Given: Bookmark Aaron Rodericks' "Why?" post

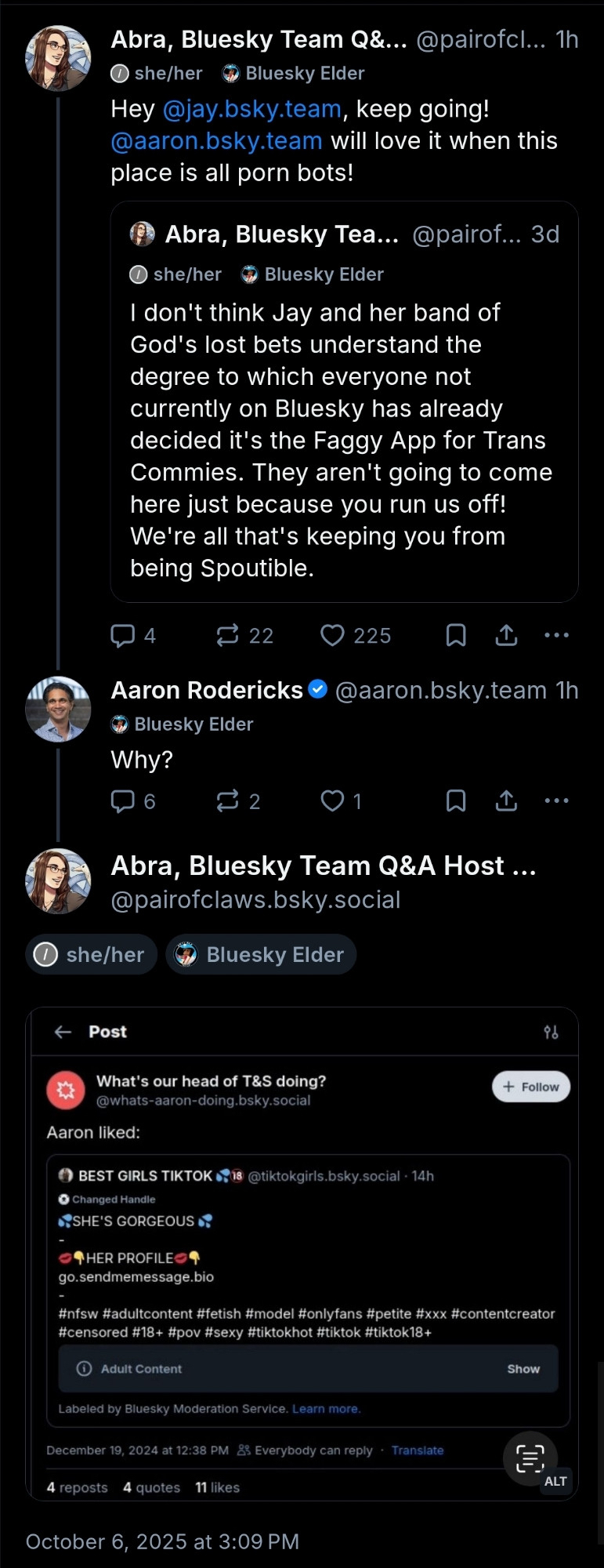Looking at the screenshot, I should coord(456,800).
